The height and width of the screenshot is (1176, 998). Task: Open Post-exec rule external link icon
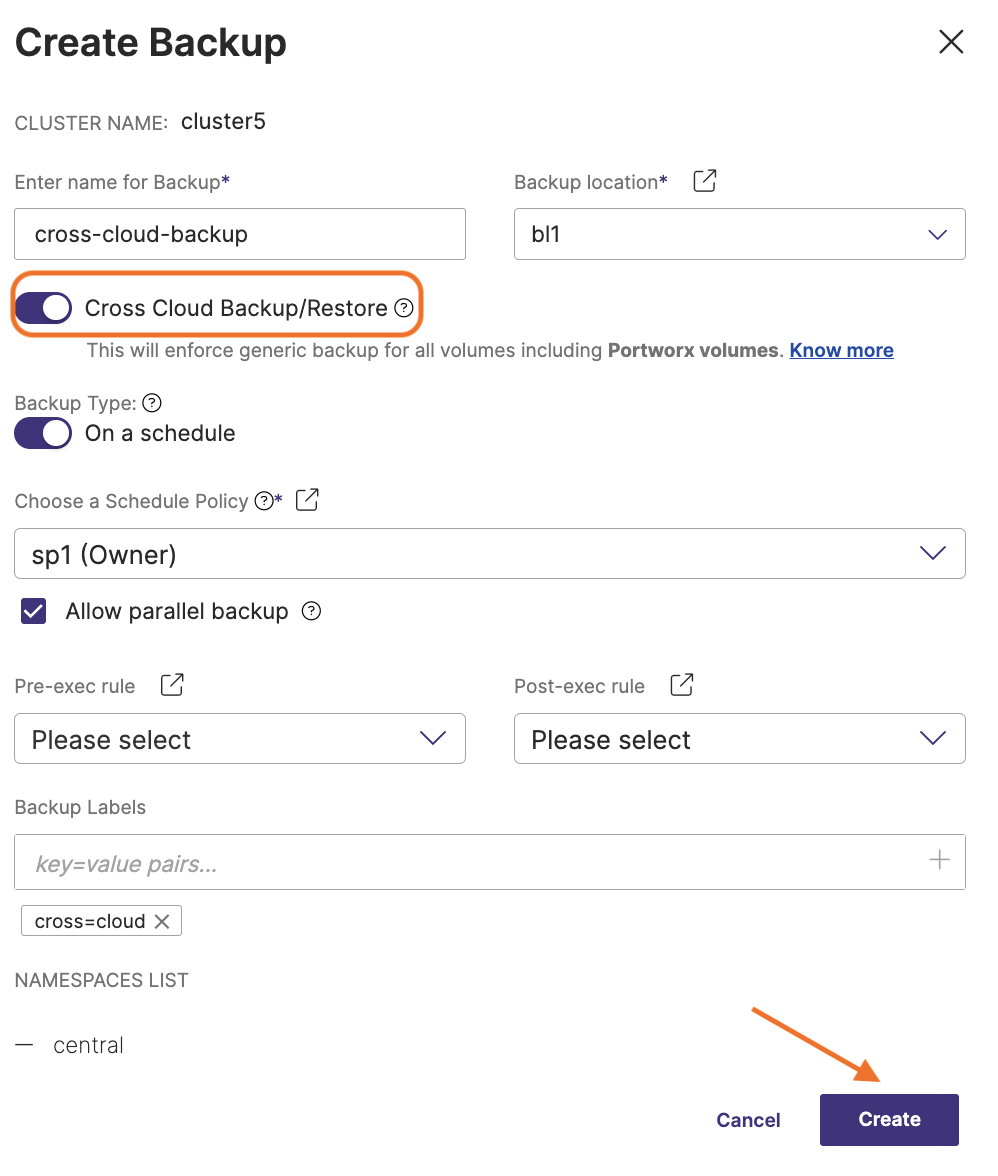(x=682, y=685)
